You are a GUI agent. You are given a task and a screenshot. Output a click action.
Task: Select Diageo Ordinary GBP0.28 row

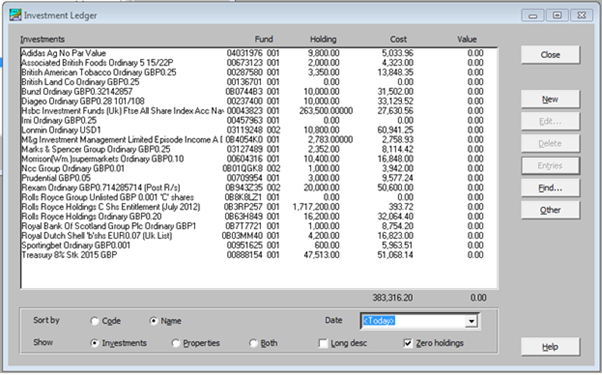tap(259, 101)
